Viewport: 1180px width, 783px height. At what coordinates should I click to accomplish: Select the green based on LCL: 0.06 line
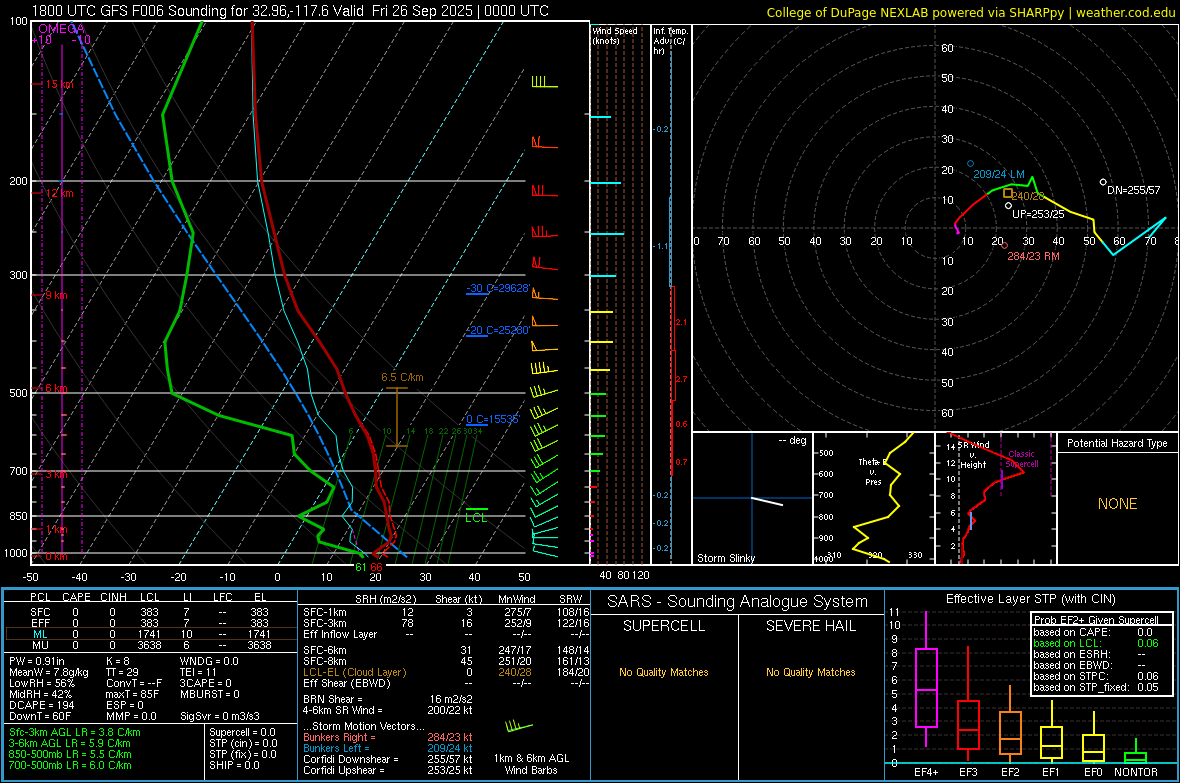point(1096,643)
